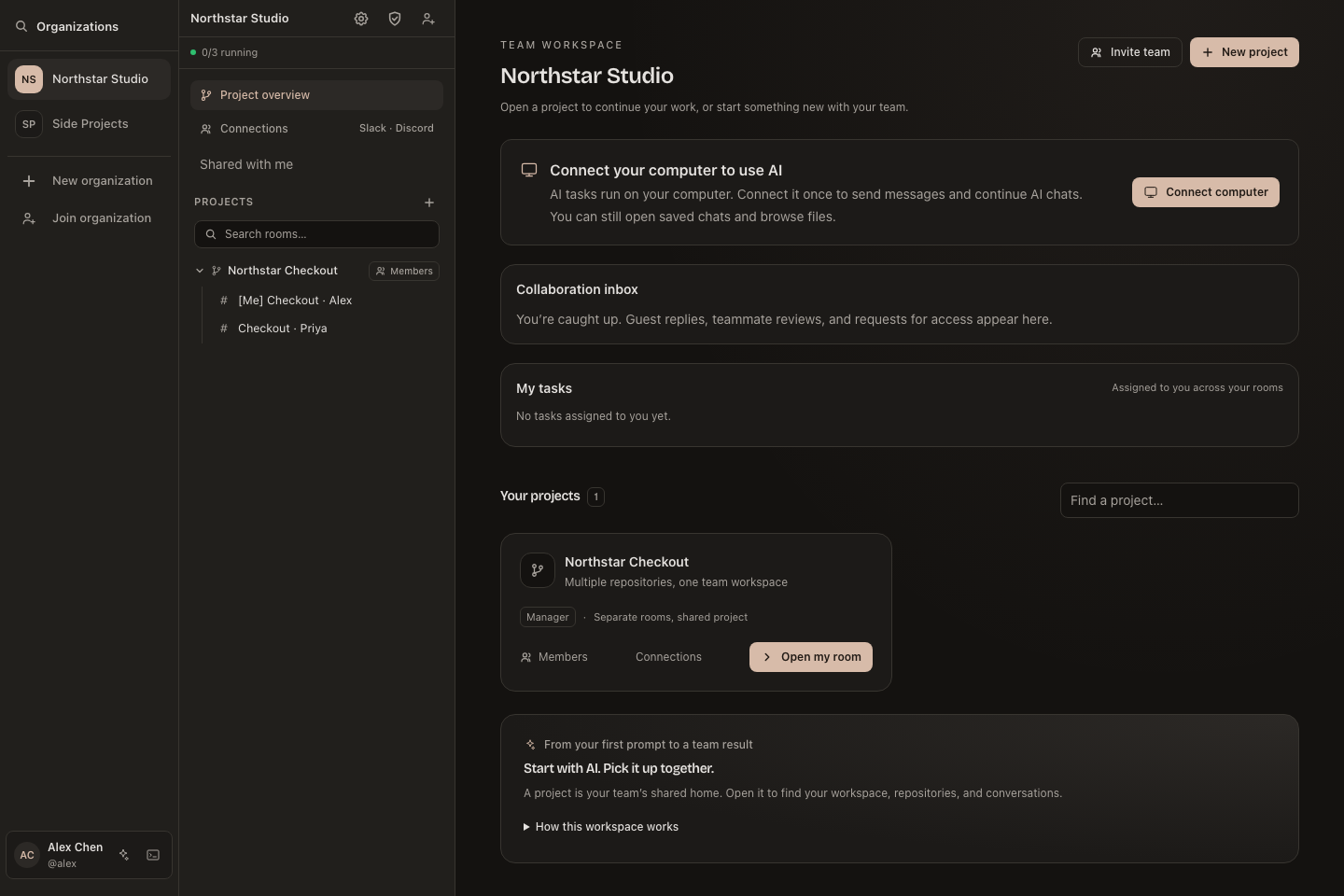Click the projects count badge 1
1344x896 pixels.
tap(596, 497)
